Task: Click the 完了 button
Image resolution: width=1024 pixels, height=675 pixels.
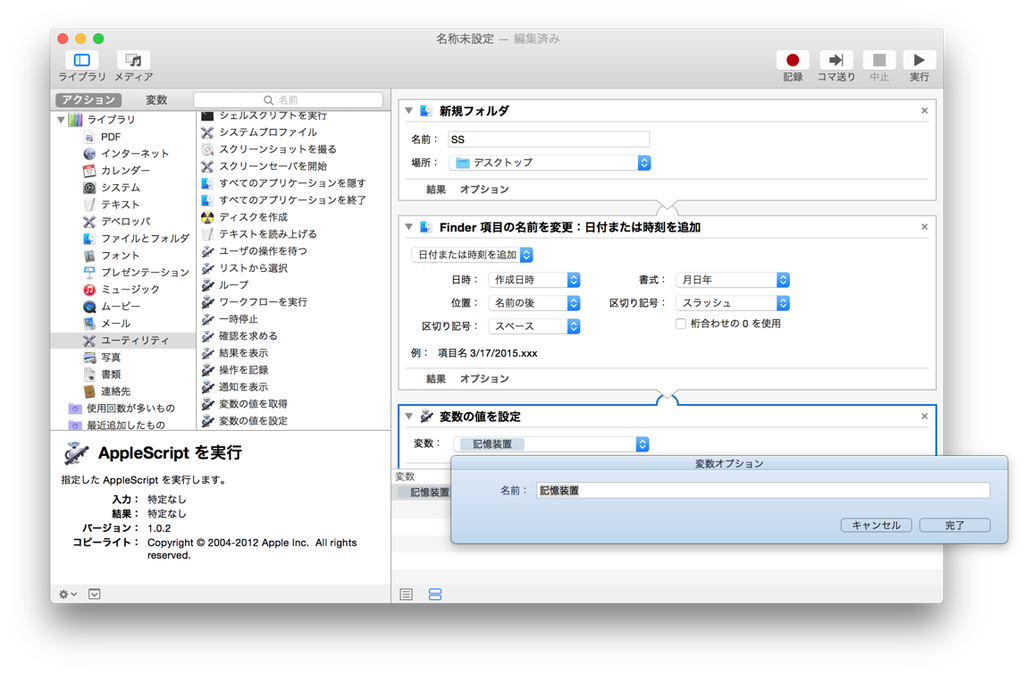Action: pos(955,525)
